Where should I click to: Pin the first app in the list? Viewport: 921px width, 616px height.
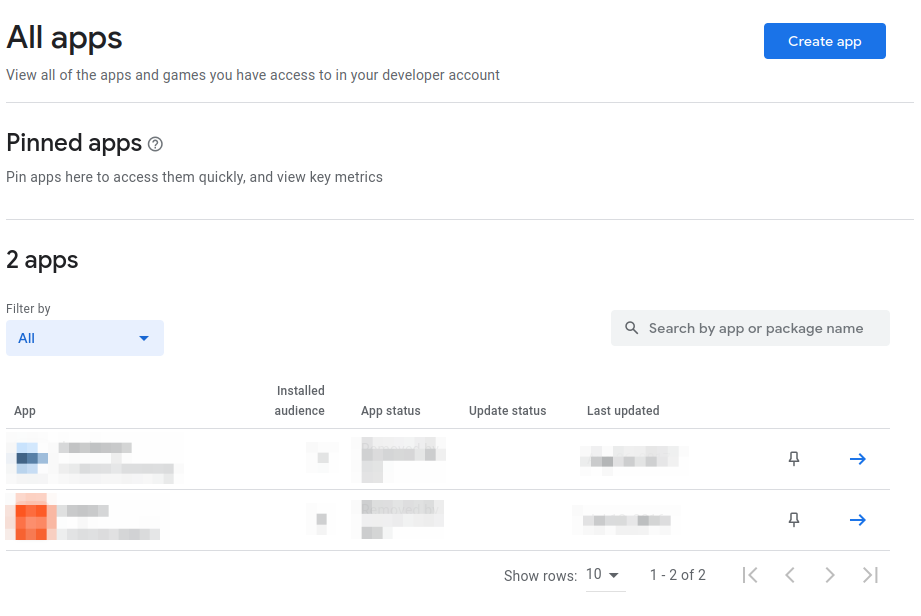tap(793, 458)
